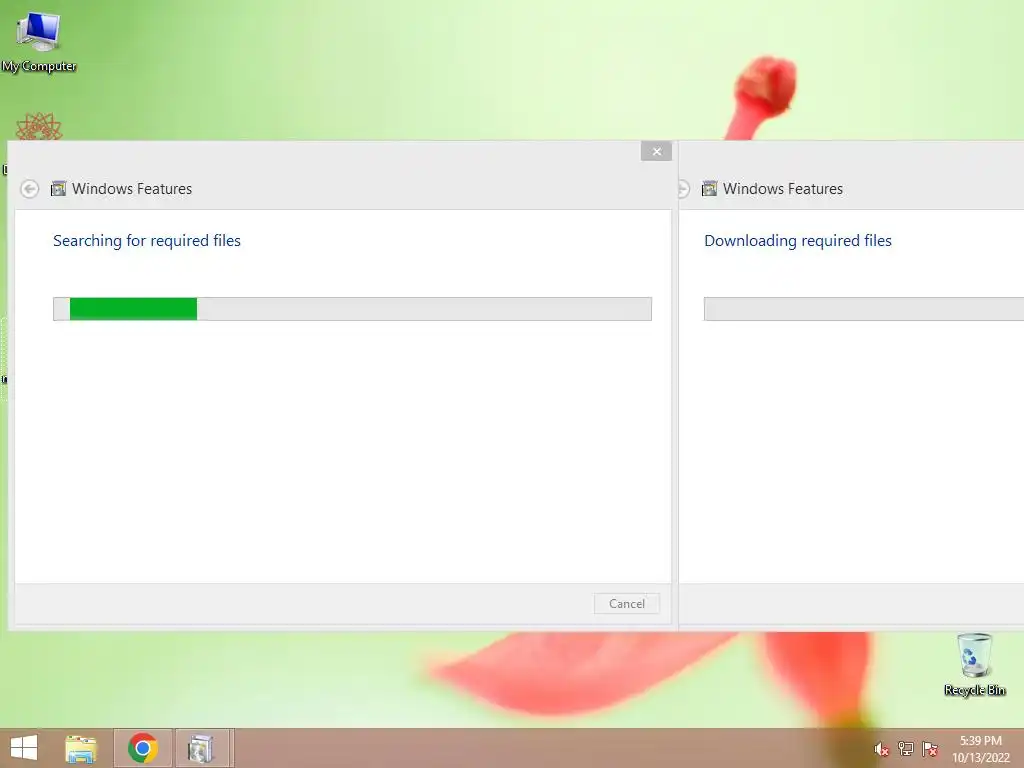Screen dimensions: 1024x768
Task: Click the green search progress bar
Action: [x=352, y=309]
